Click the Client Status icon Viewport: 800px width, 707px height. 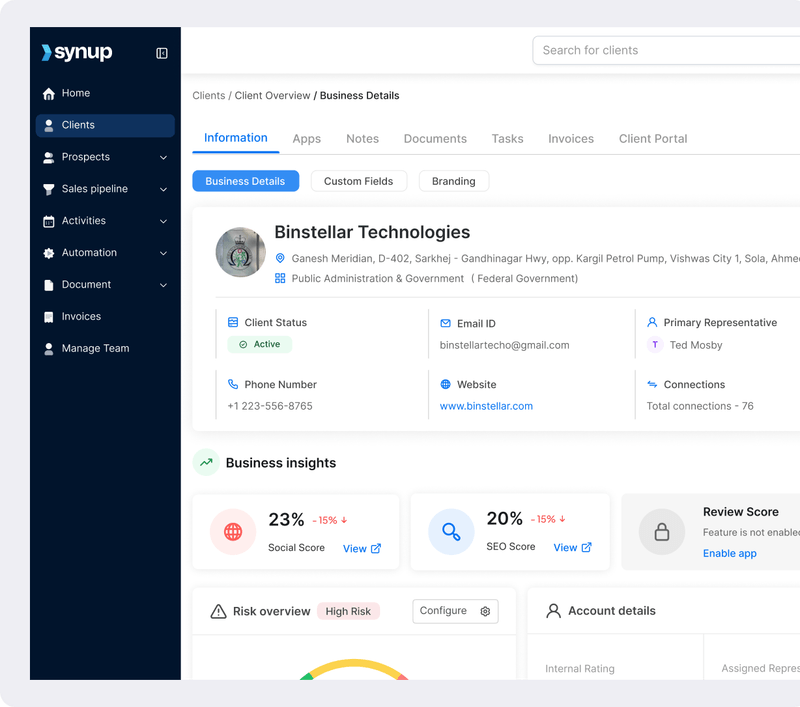(x=233, y=322)
